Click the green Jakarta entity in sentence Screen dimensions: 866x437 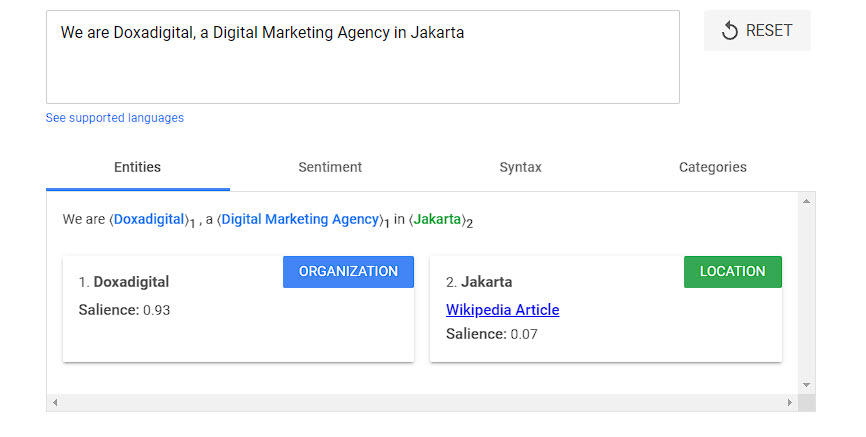437,219
